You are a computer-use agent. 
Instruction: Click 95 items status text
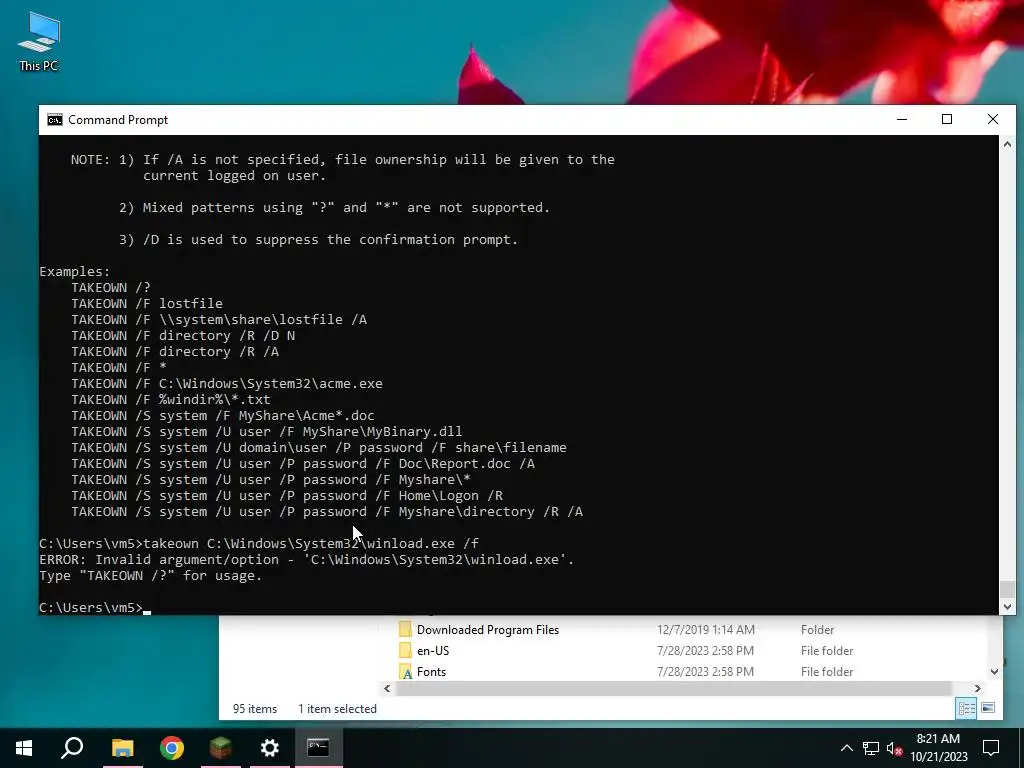click(255, 709)
